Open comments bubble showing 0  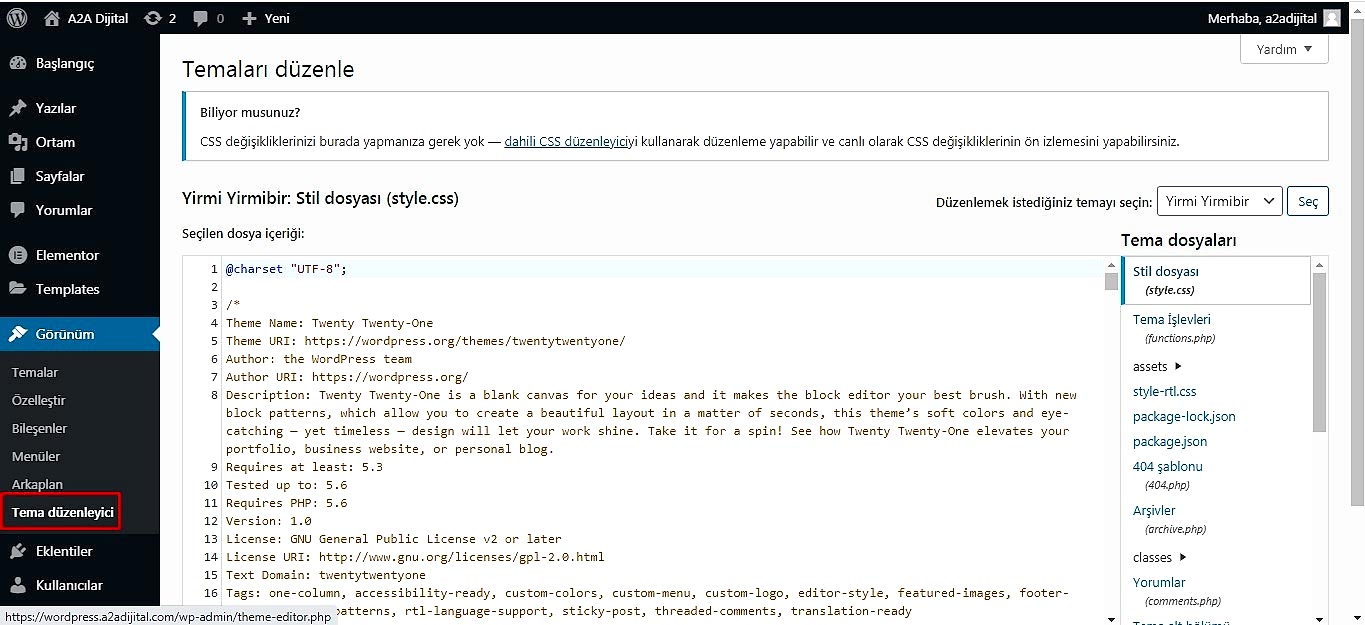coord(208,17)
